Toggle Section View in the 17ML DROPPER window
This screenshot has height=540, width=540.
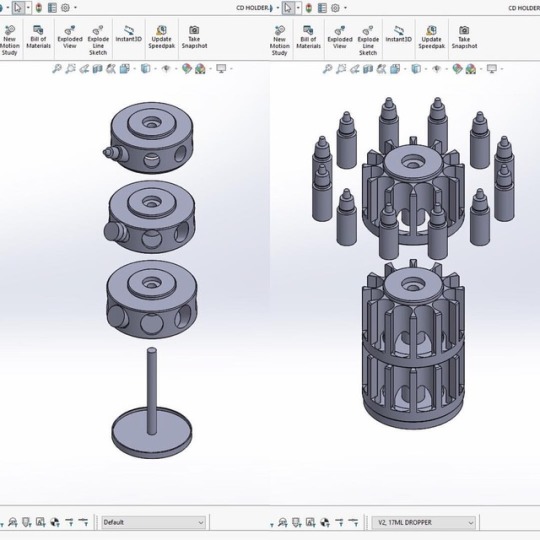coord(368,69)
